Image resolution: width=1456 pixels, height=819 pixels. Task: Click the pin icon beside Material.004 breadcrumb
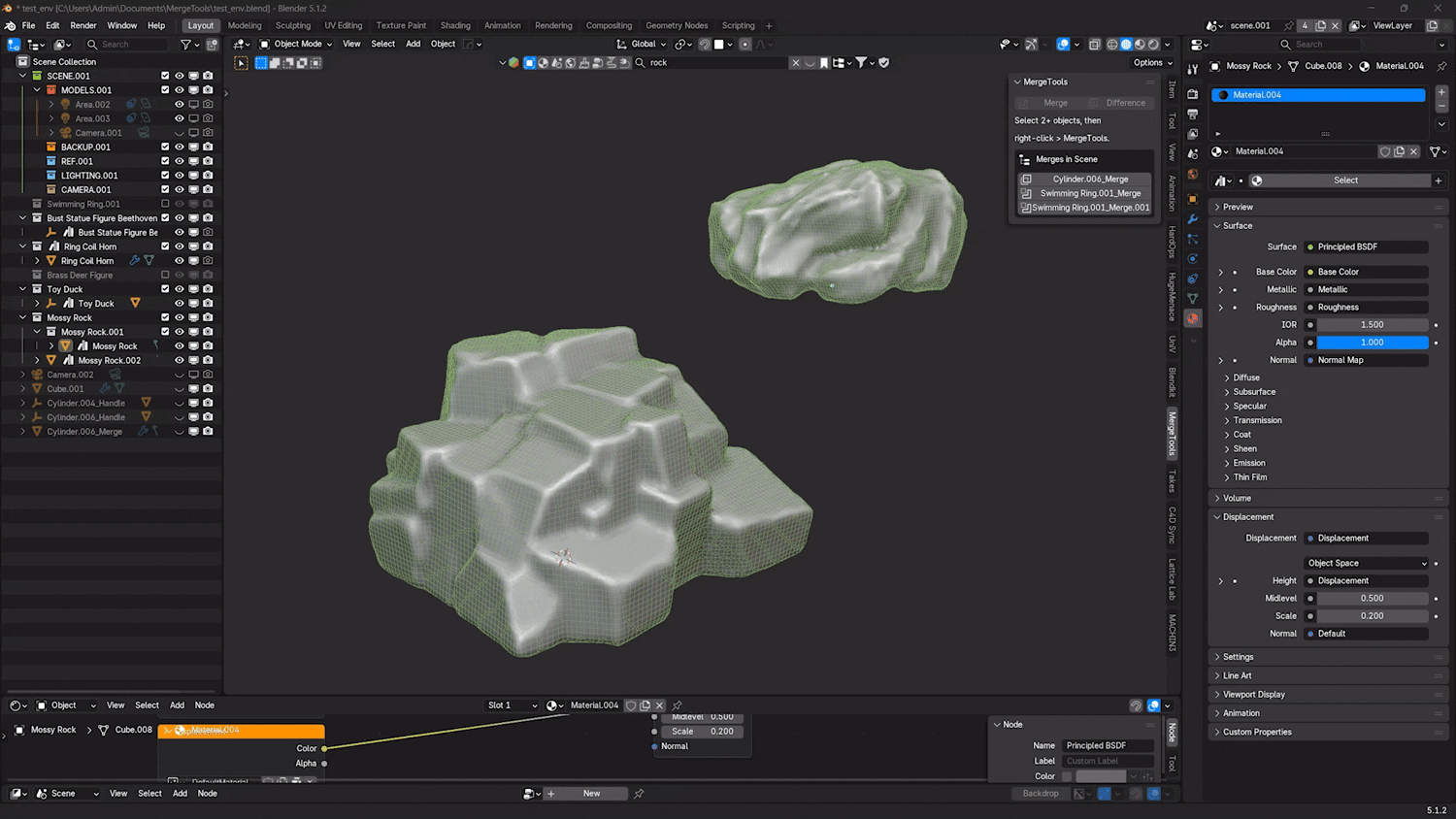tap(1441, 66)
